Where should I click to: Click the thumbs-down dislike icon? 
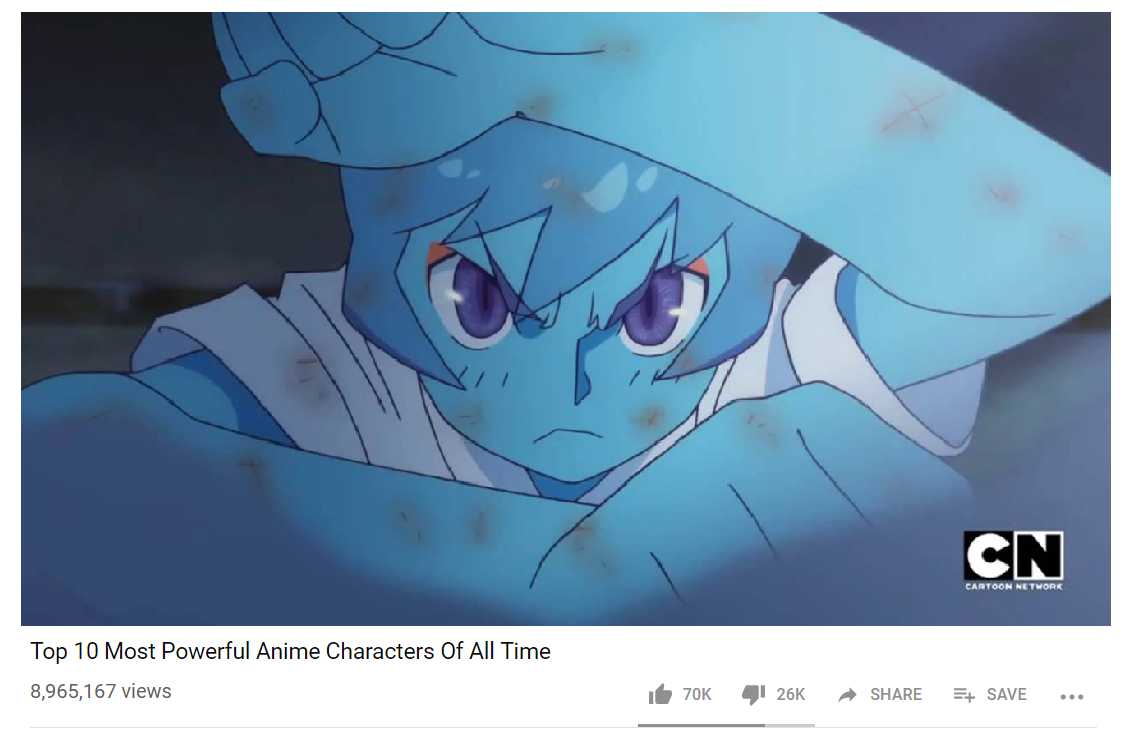753,694
